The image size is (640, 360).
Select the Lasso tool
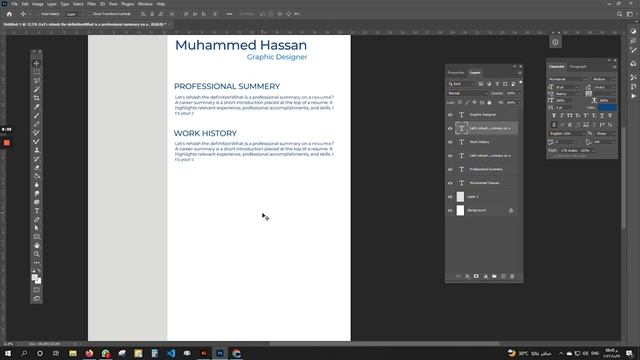(x=37, y=80)
